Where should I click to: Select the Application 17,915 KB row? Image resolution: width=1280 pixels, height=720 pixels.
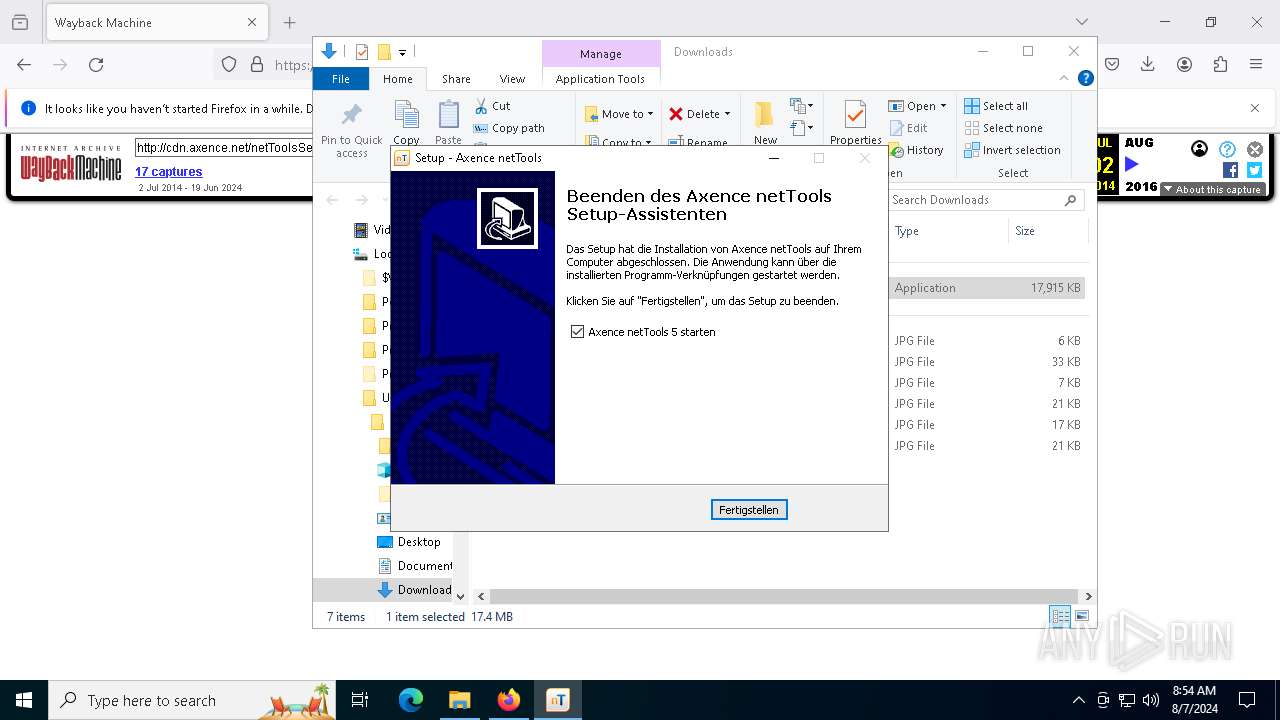986,288
